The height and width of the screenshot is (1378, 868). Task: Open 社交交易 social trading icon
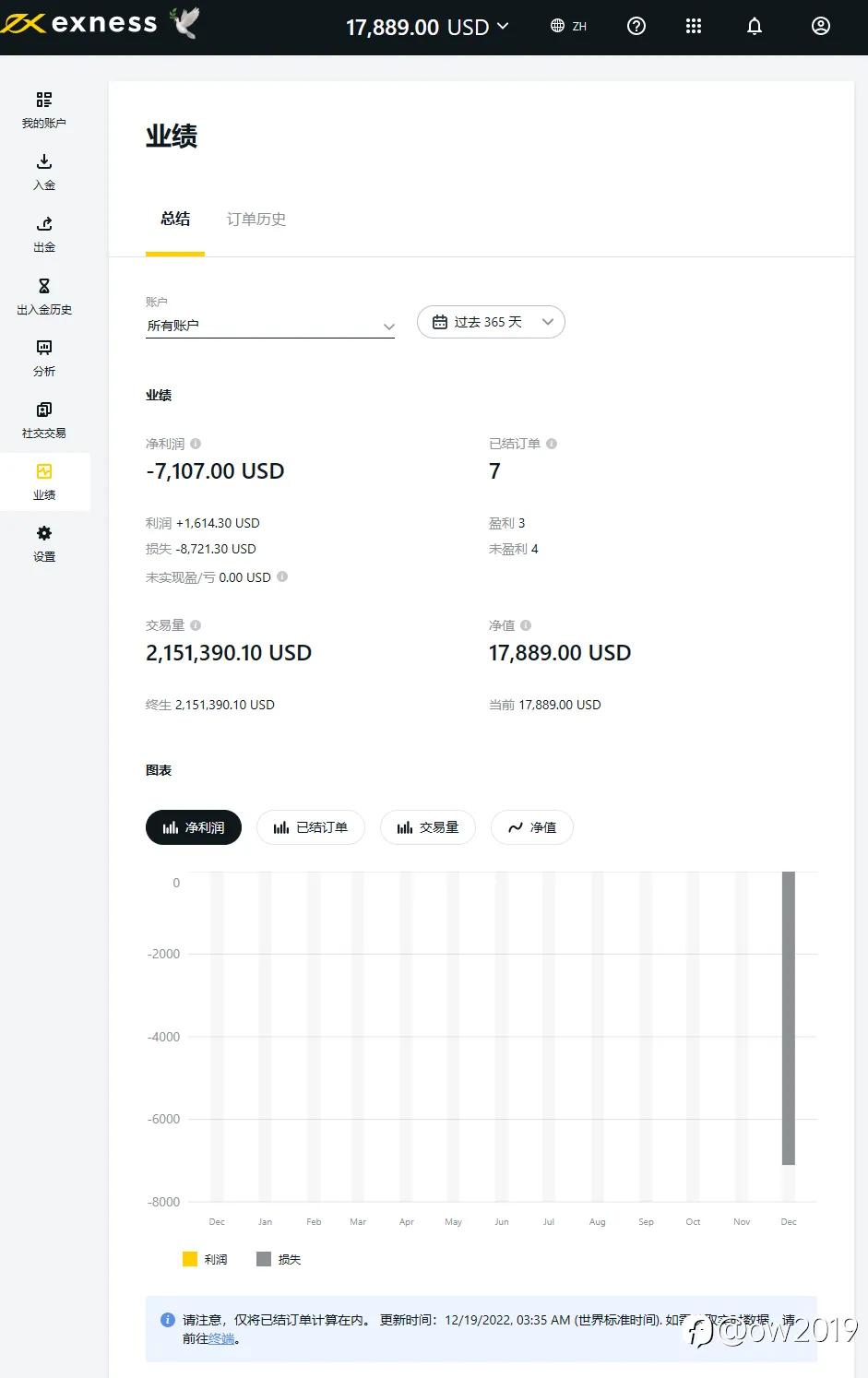click(x=44, y=410)
